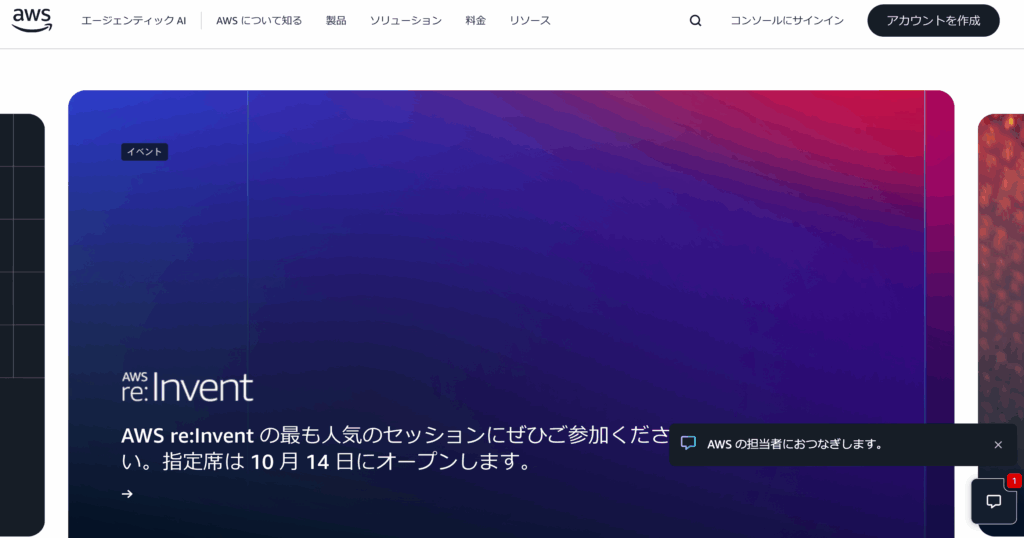Click the arrow icon below the re:Invent headline

[127, 494]
